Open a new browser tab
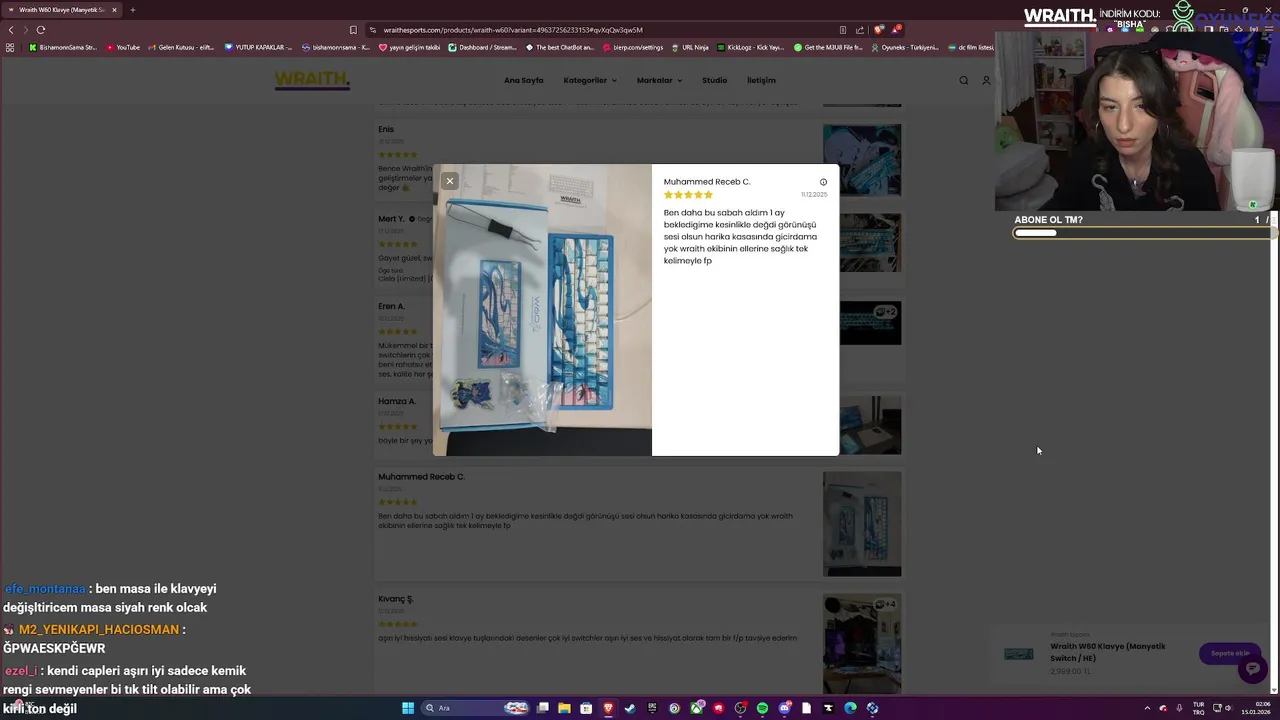 (132, 10)
